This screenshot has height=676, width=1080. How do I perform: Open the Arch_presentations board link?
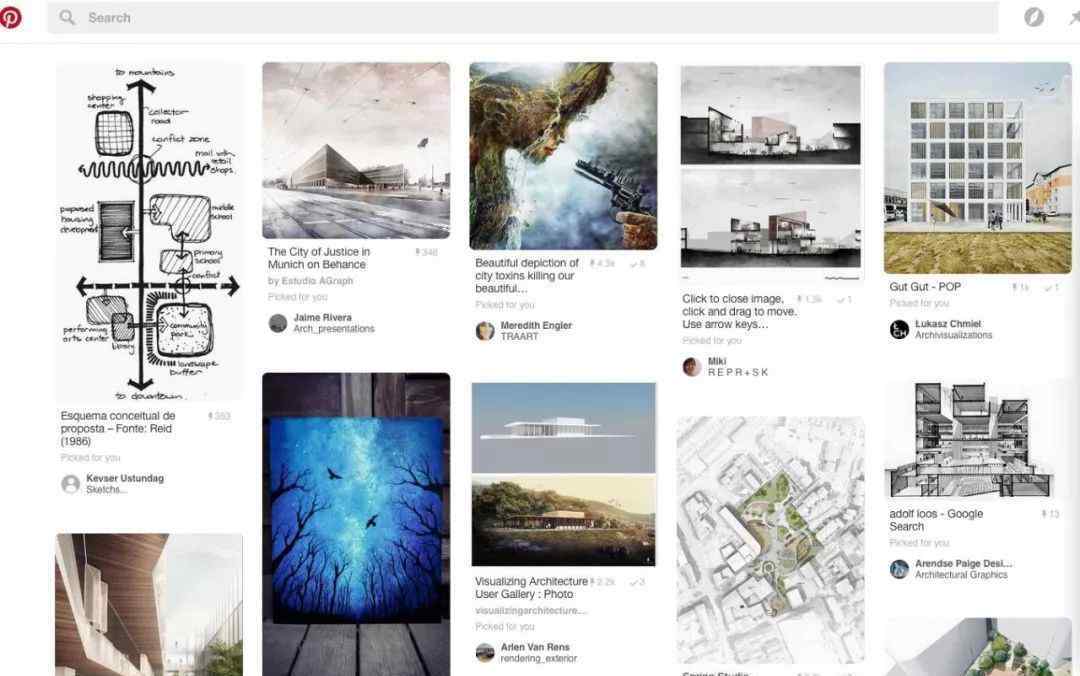pos(334,329)
